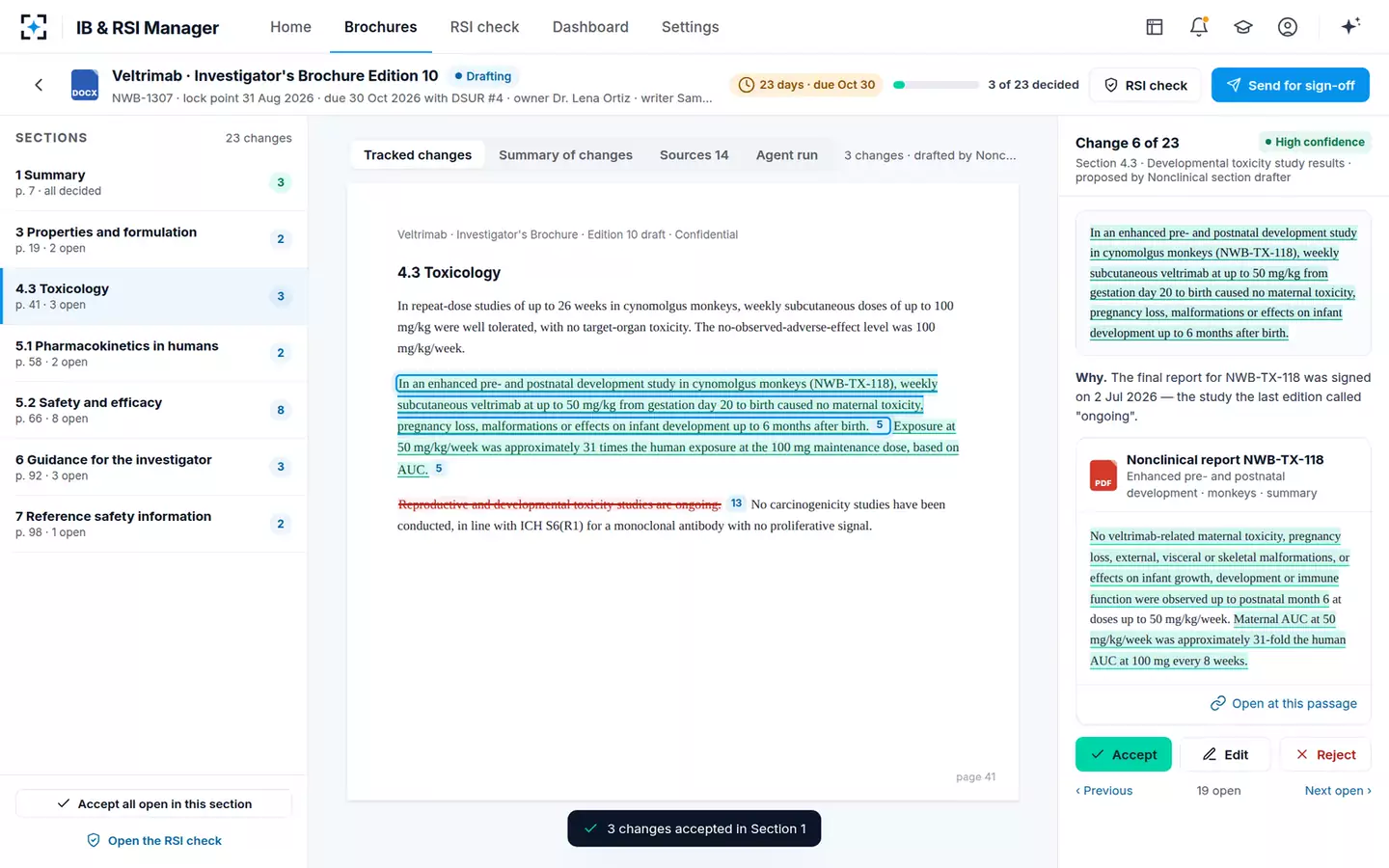
Task: Edit the proposed change
Action: (x=1225, y=754)
